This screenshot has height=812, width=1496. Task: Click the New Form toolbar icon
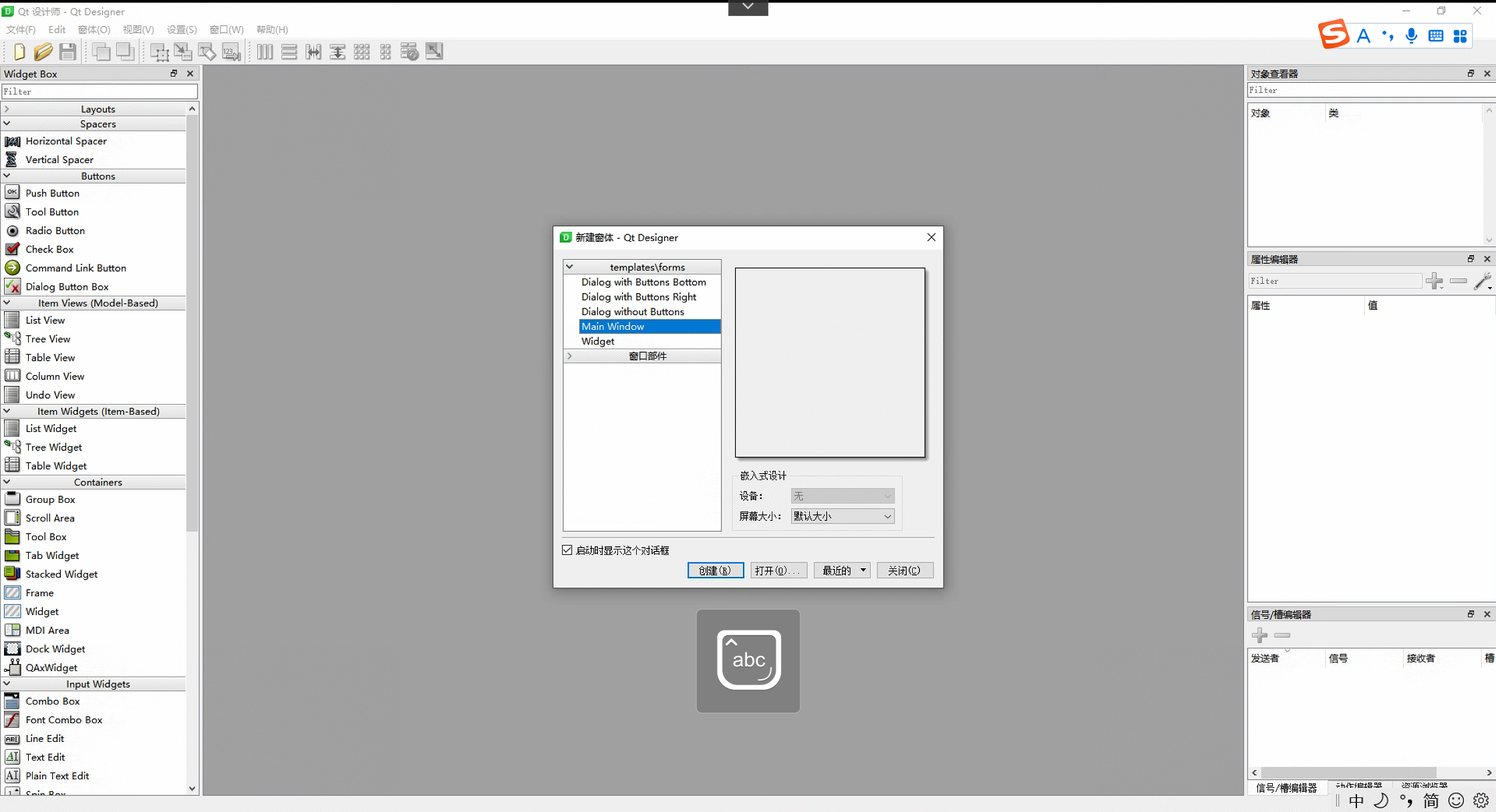coord(19,51)
